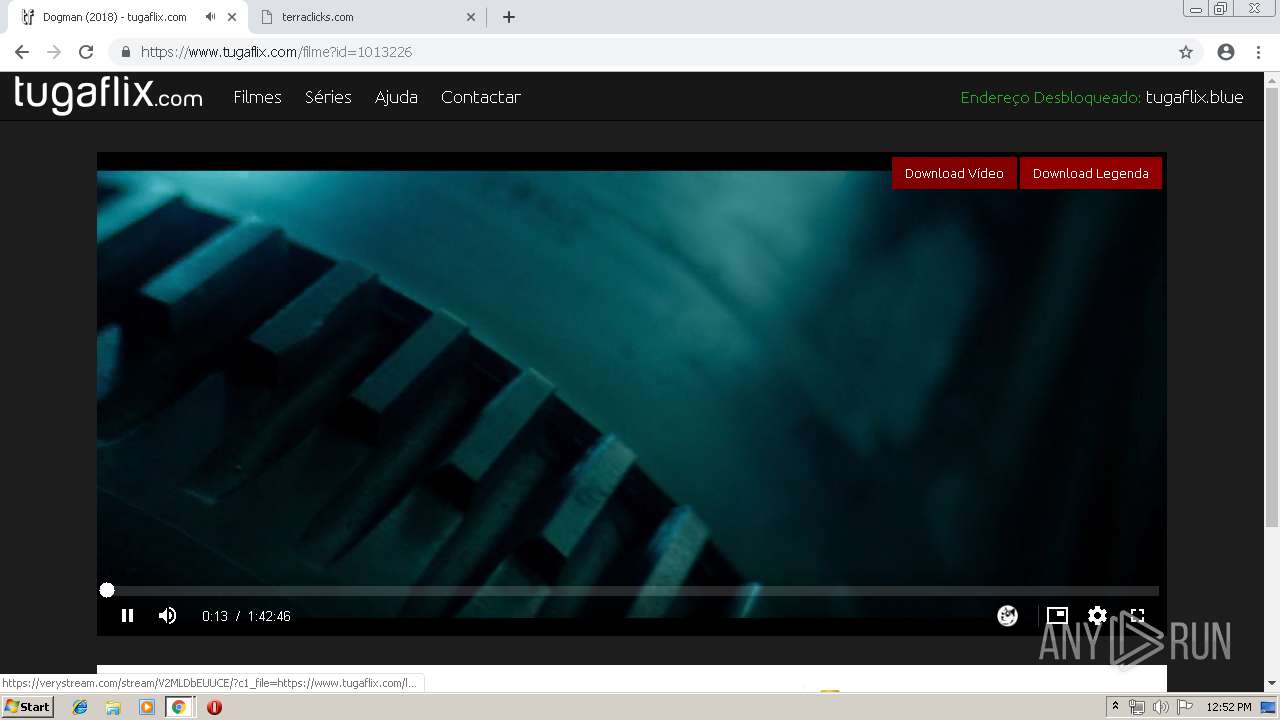Open the Contactar page

click(x=480, y=97)
